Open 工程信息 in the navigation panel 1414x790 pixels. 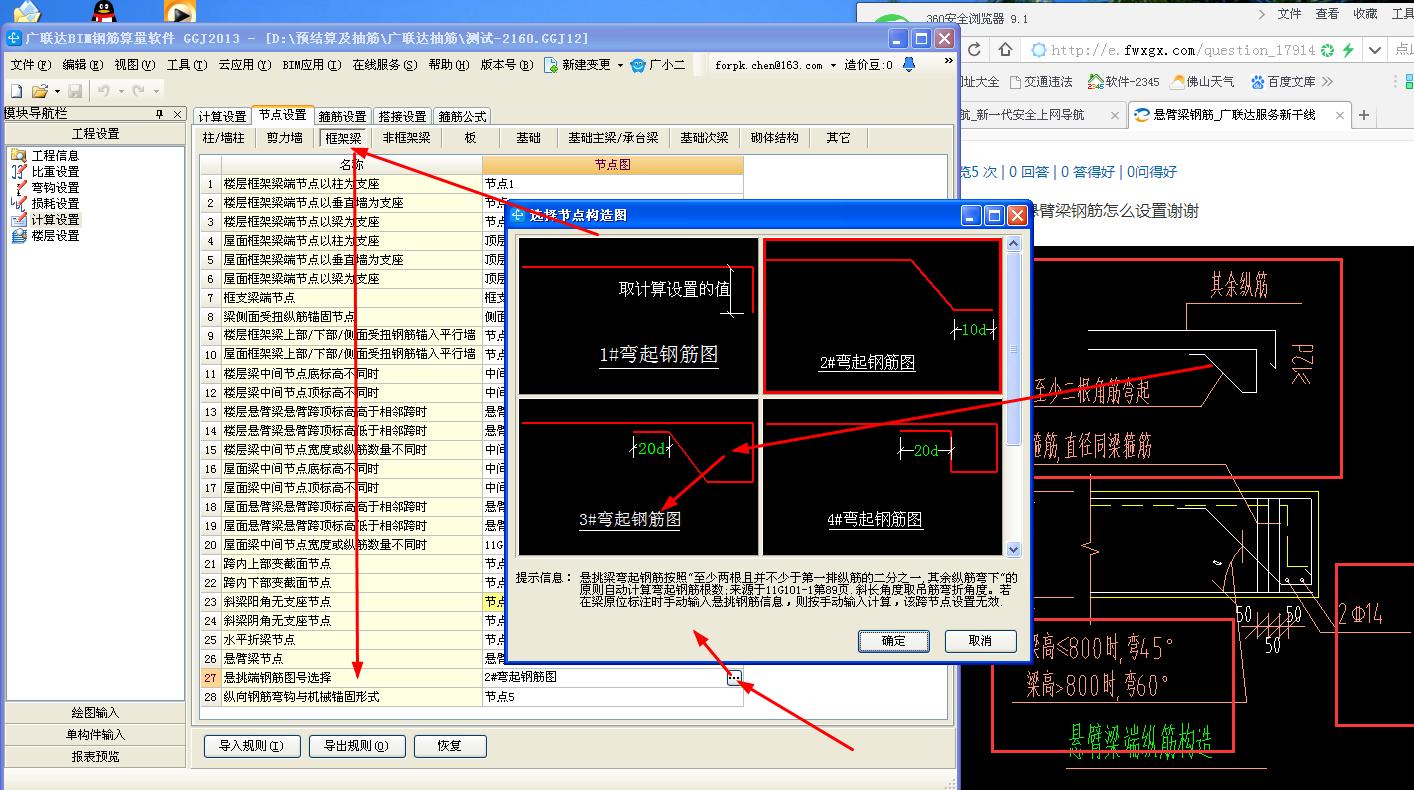55,156
